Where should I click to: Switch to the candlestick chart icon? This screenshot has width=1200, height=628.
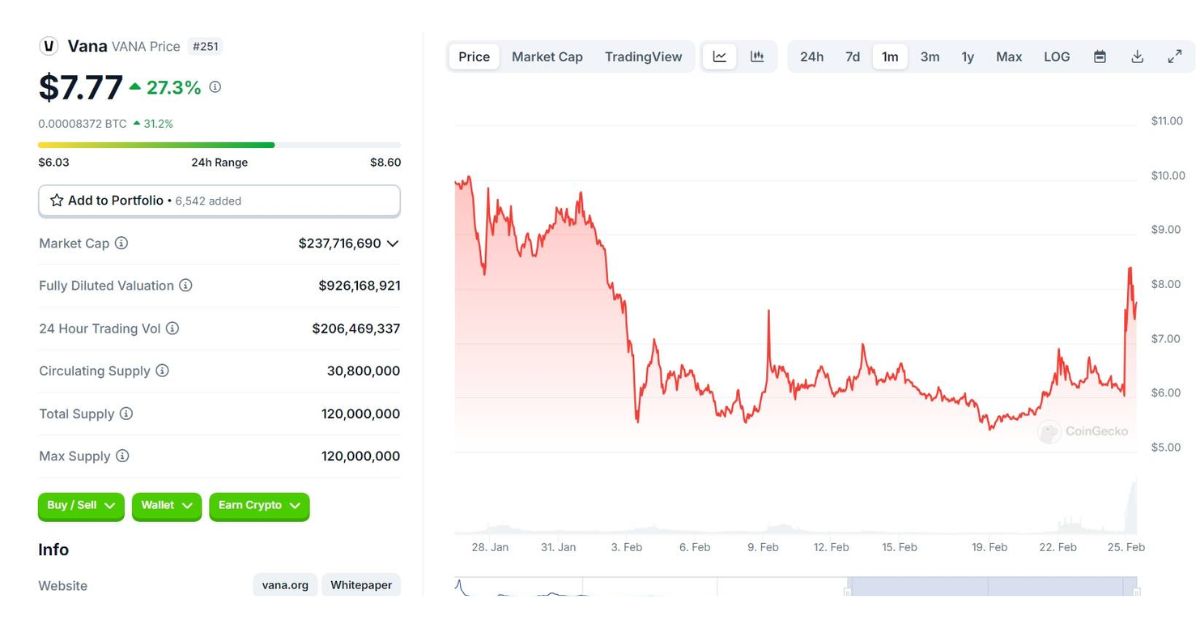pyautogui.click(x=757, y=57)
